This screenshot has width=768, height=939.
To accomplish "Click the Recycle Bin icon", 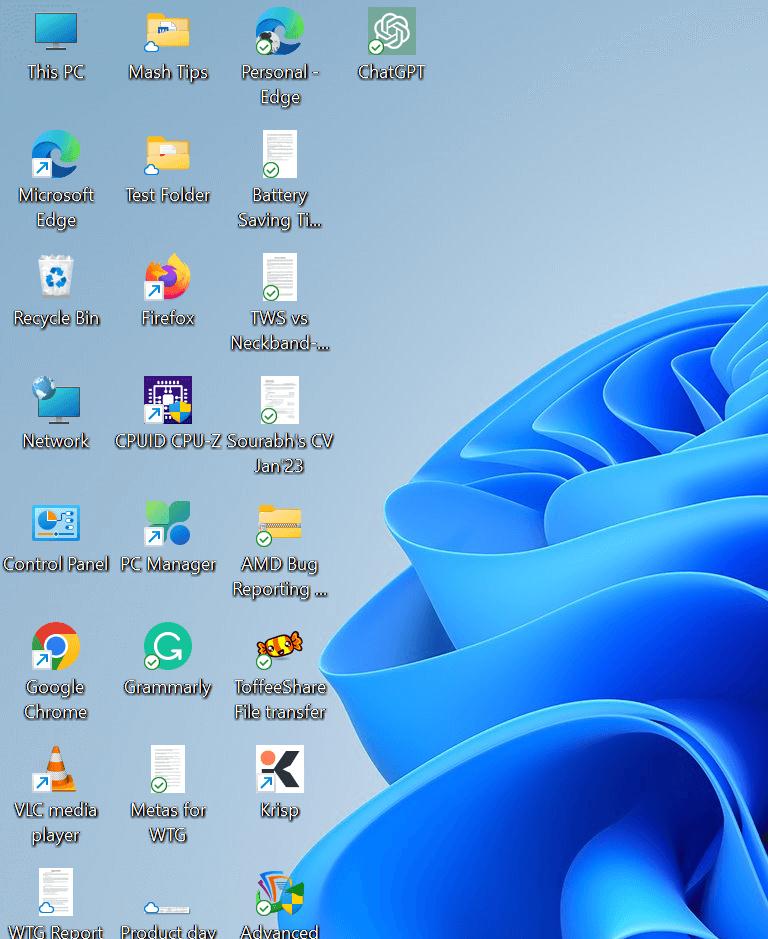I will click(x=56, y=278).
